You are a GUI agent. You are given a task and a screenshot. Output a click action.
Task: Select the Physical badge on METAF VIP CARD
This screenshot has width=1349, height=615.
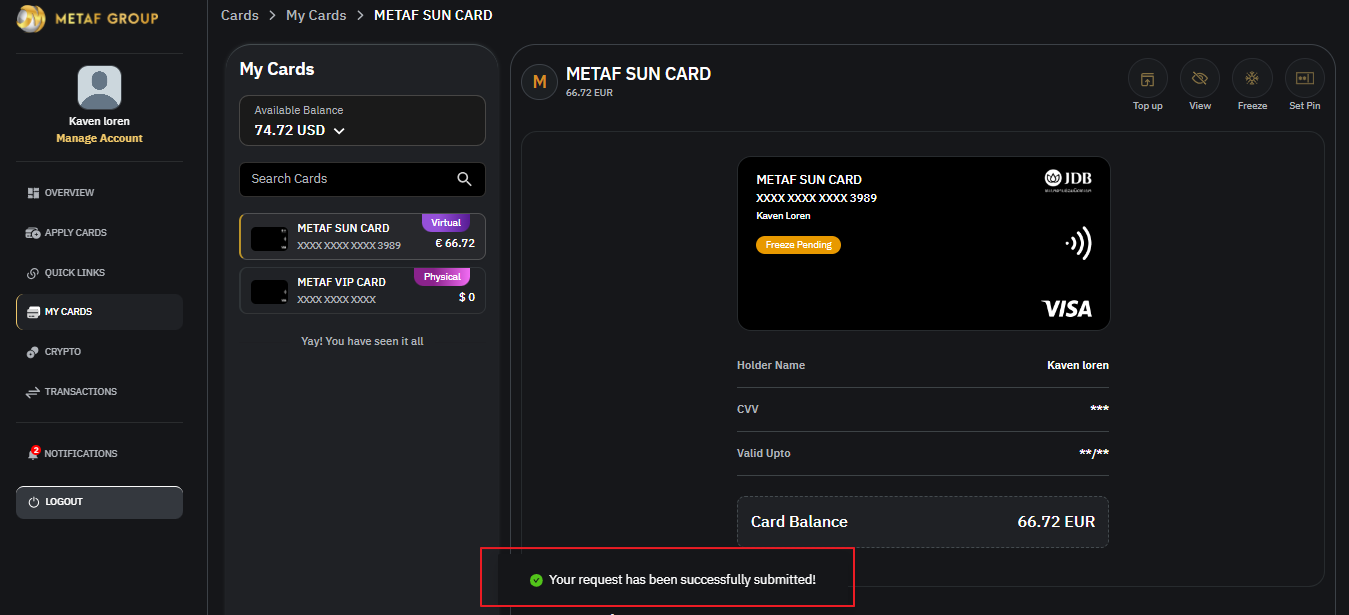[442, 276]
